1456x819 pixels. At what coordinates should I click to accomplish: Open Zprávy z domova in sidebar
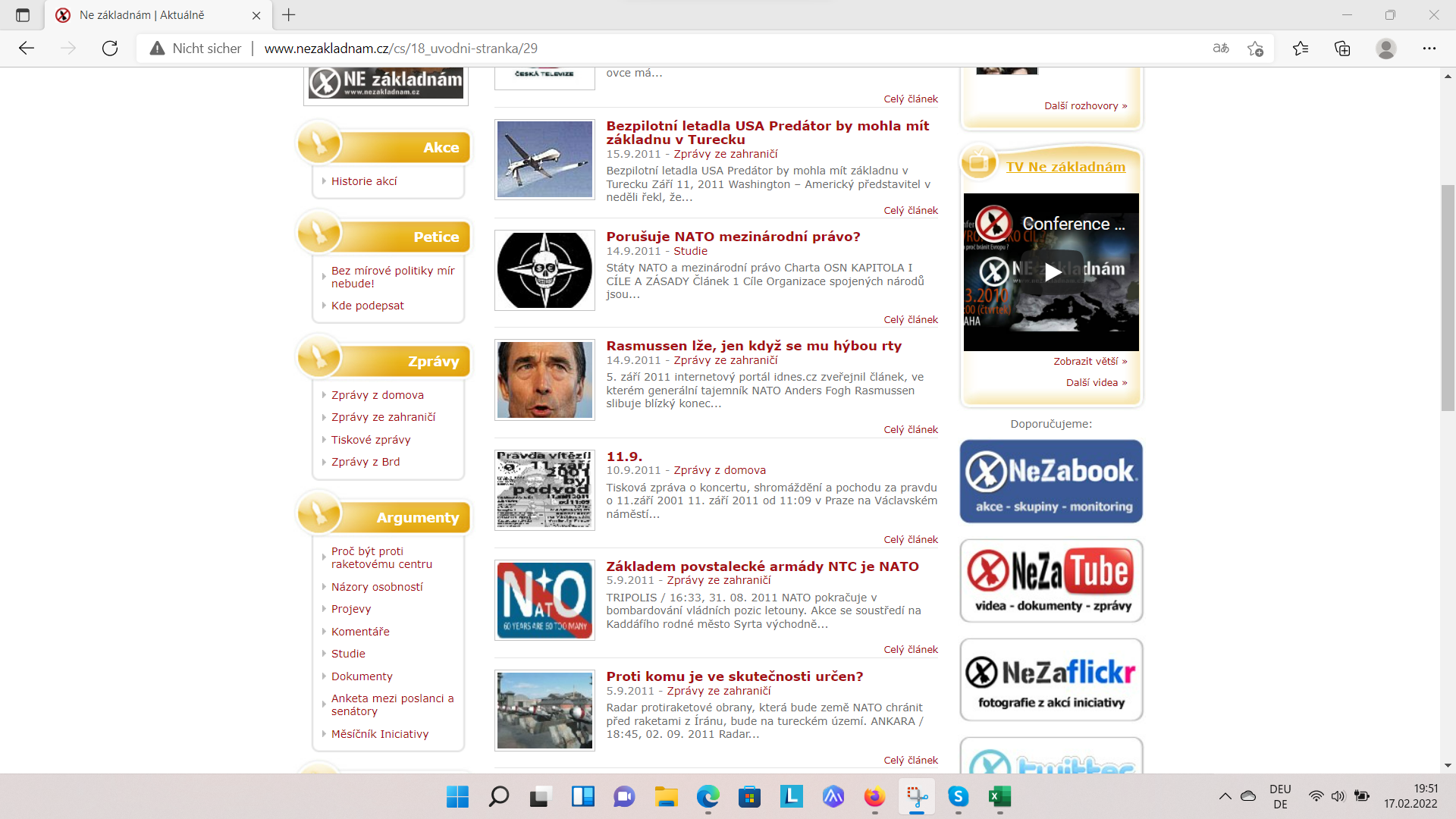(x=378, y=395)
